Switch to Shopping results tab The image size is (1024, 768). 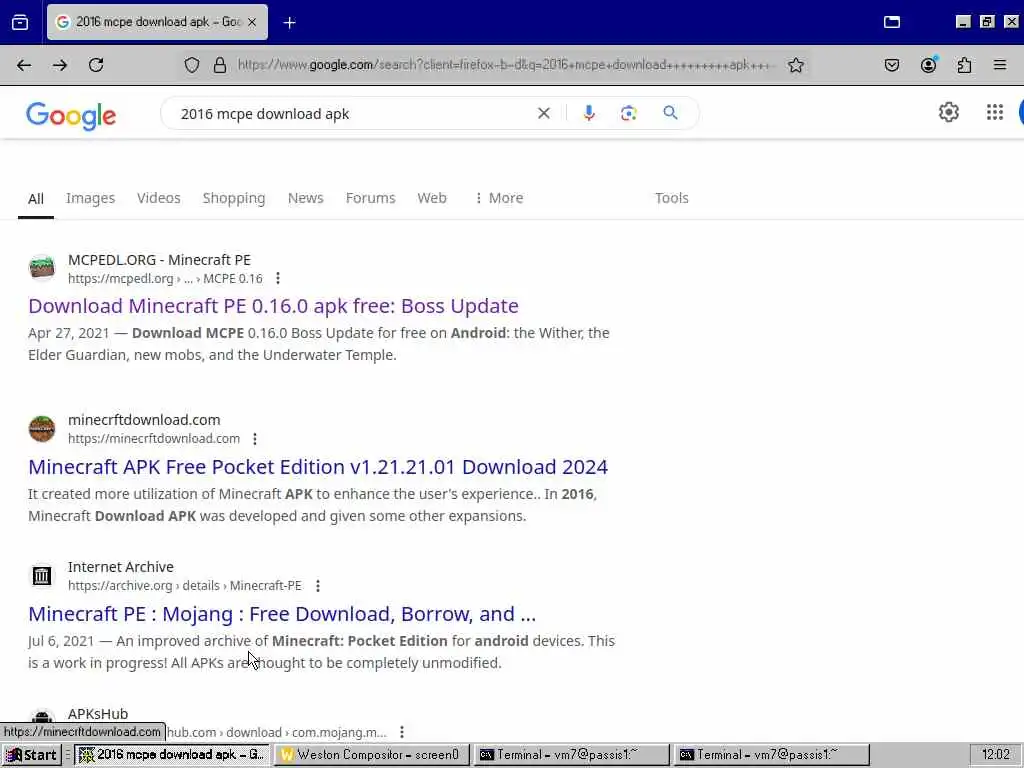pyautogui.click(x=234, y=198)
